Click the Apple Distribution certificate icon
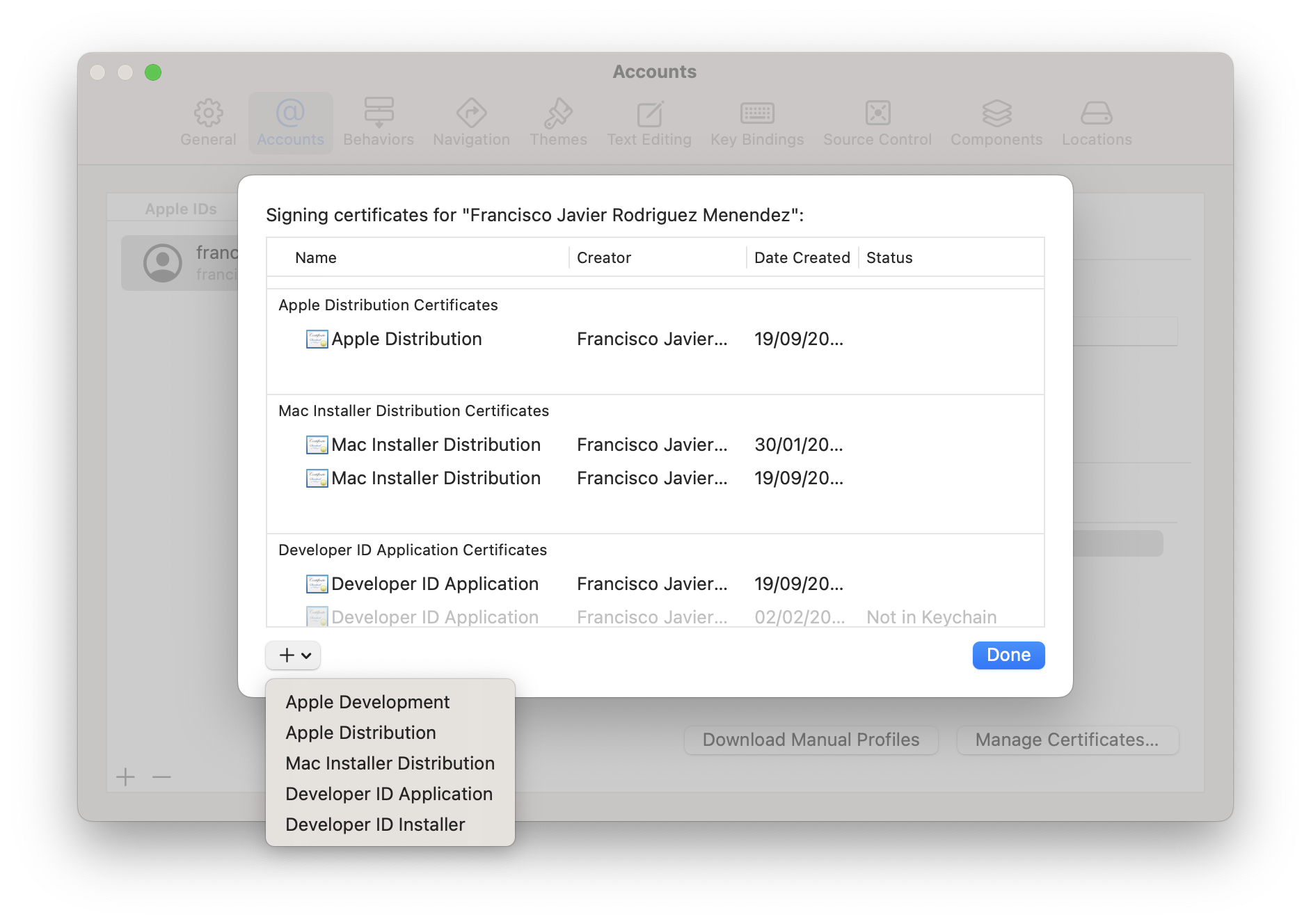 pos(317,340)
